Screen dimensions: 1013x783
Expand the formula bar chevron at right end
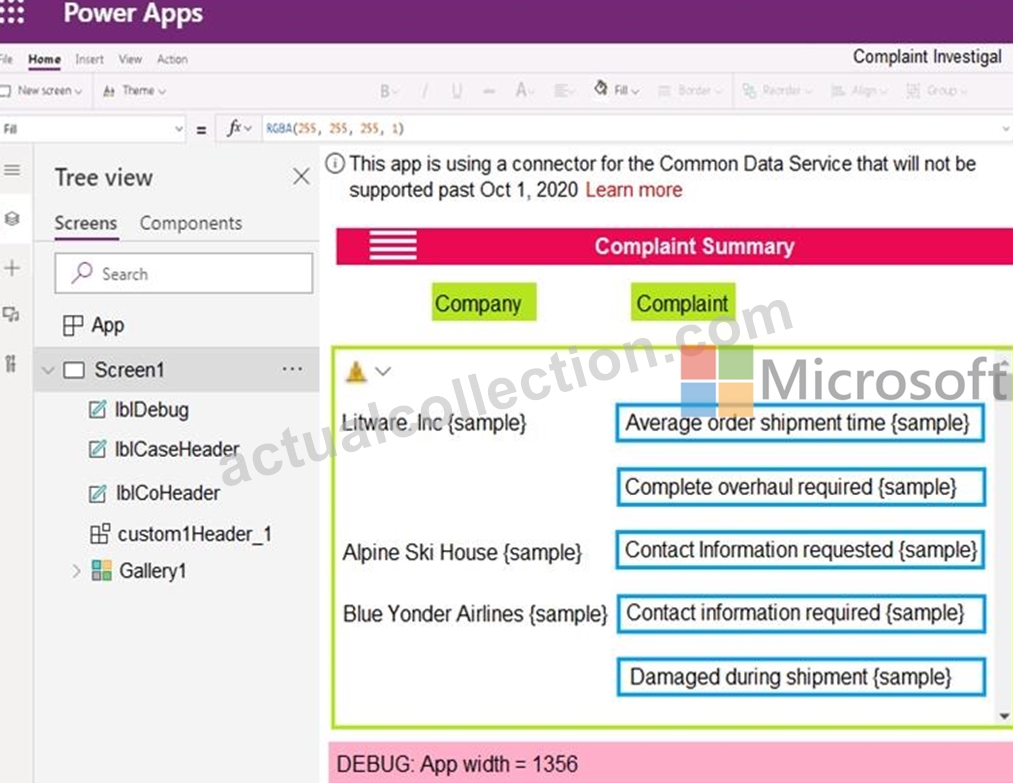(x=1006, y=129)
